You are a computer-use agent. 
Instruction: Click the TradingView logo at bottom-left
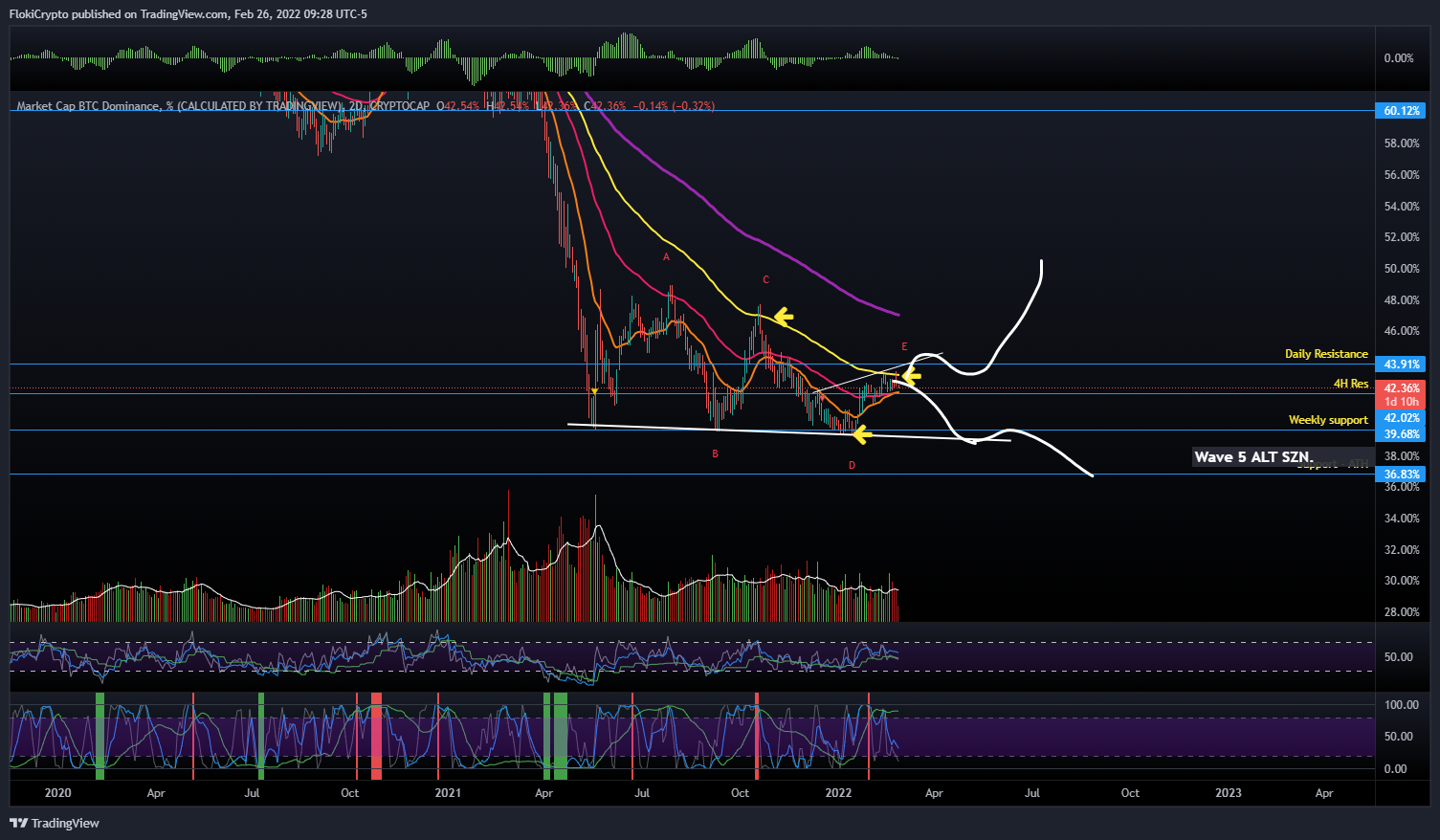55,823
